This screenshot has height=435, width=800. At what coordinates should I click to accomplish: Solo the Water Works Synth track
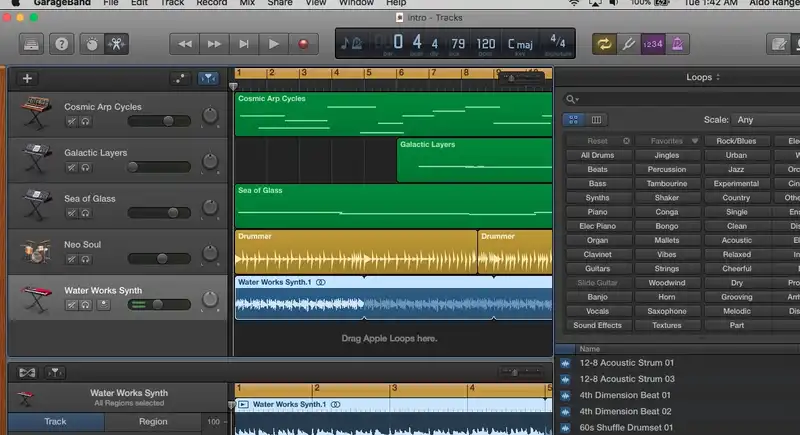(85, 305)
